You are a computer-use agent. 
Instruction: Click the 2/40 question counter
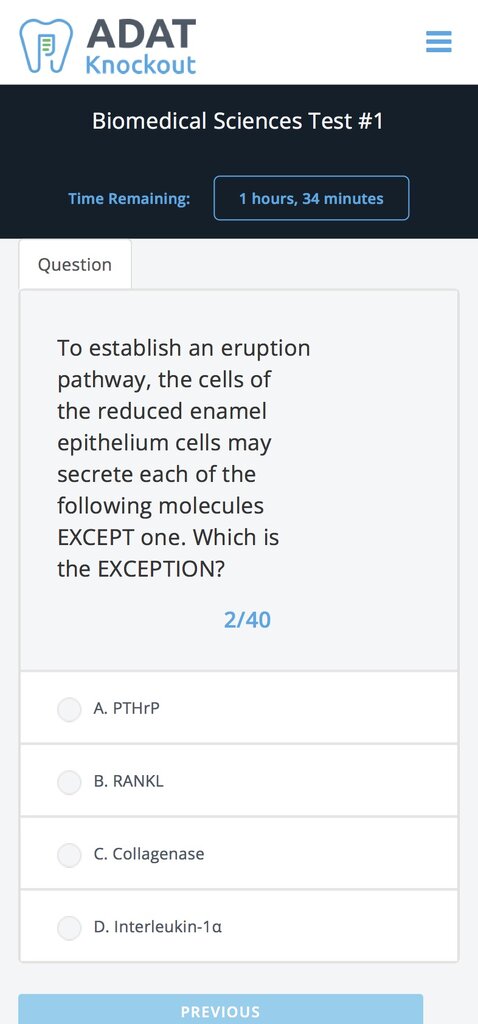click(247, 620)
